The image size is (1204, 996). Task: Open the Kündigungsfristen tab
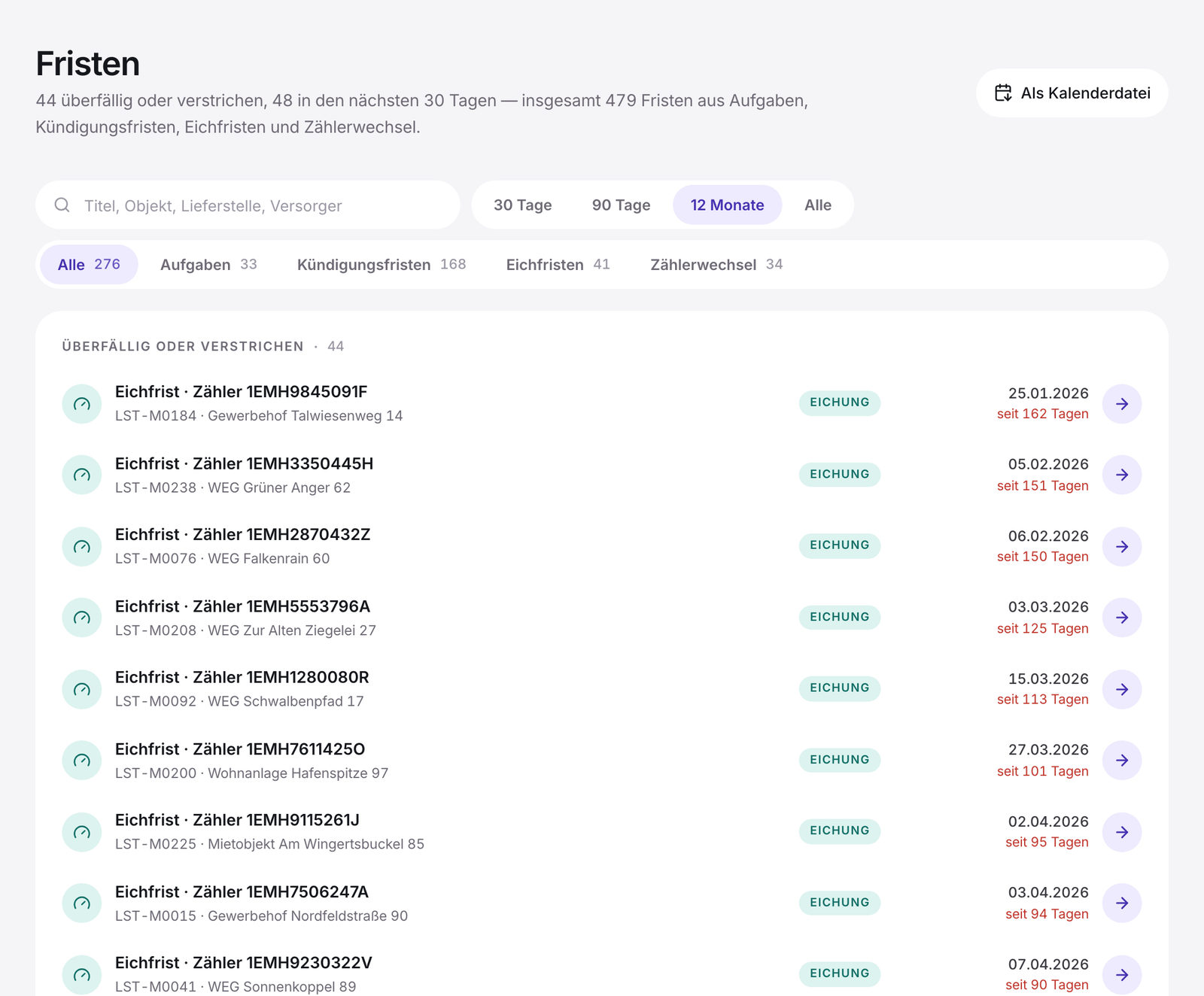tap(382, 264)
